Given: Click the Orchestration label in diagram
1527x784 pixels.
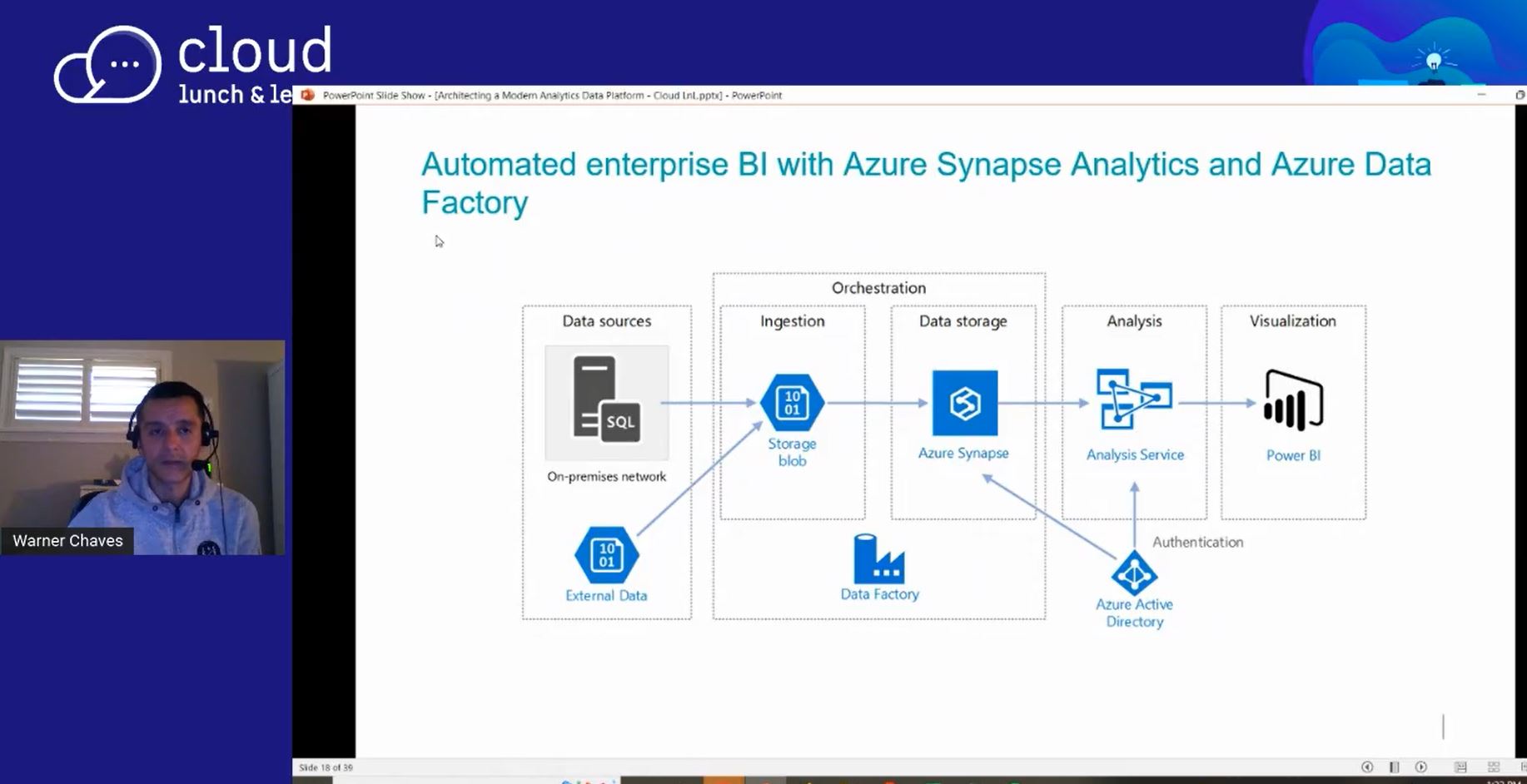Looking at the screenshot, I should coord(878,288).
